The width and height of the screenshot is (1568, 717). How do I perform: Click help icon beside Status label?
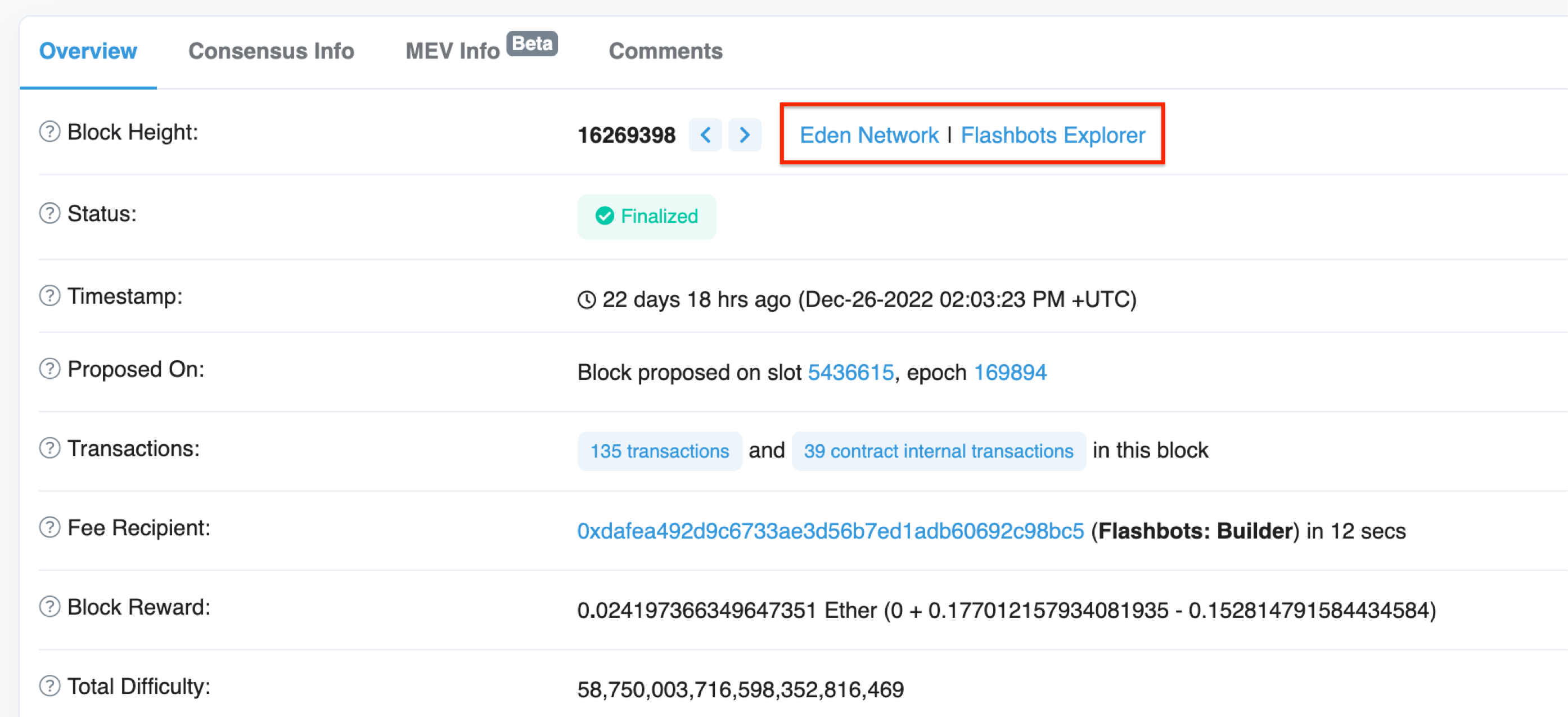49,213
